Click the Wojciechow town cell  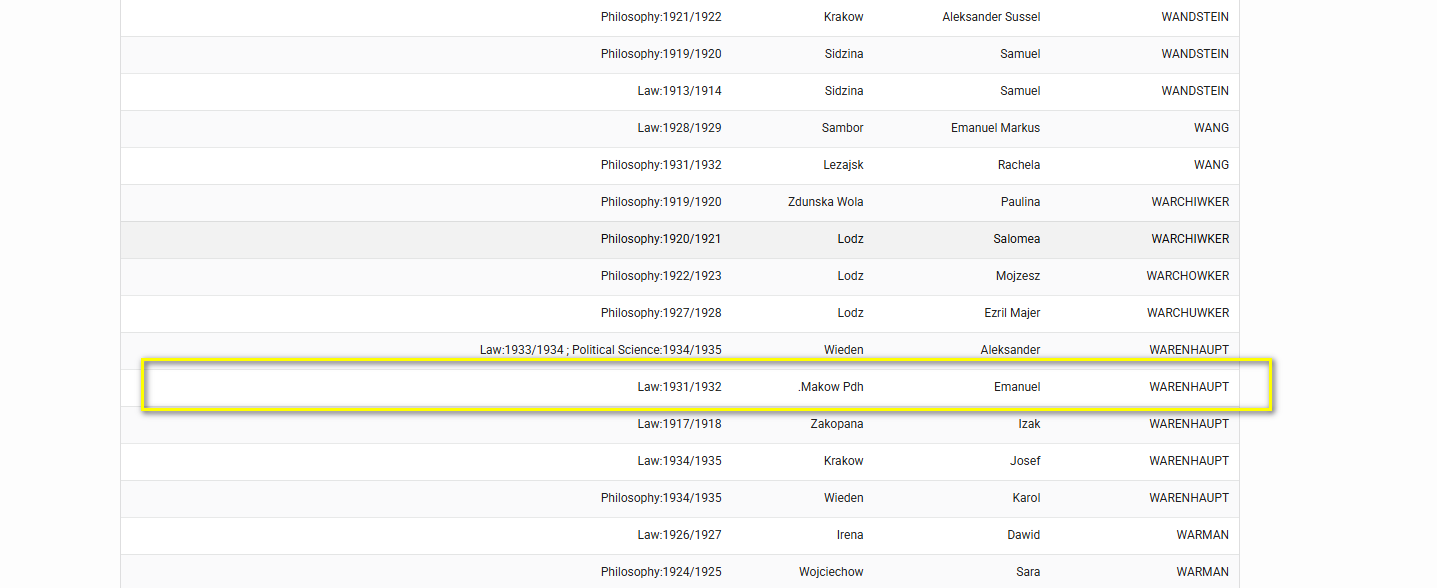click(x=831, y=572)
